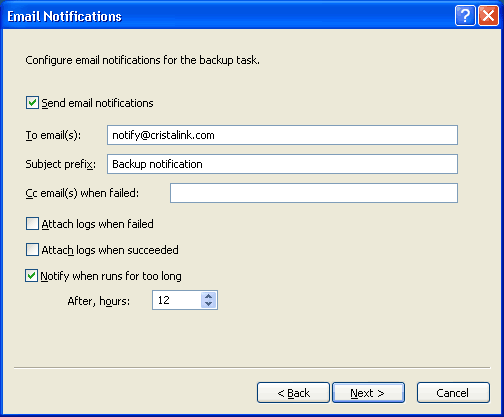Cancel the backup task wizard
This screenshot has width=504, height=417.
pos(453,393)
